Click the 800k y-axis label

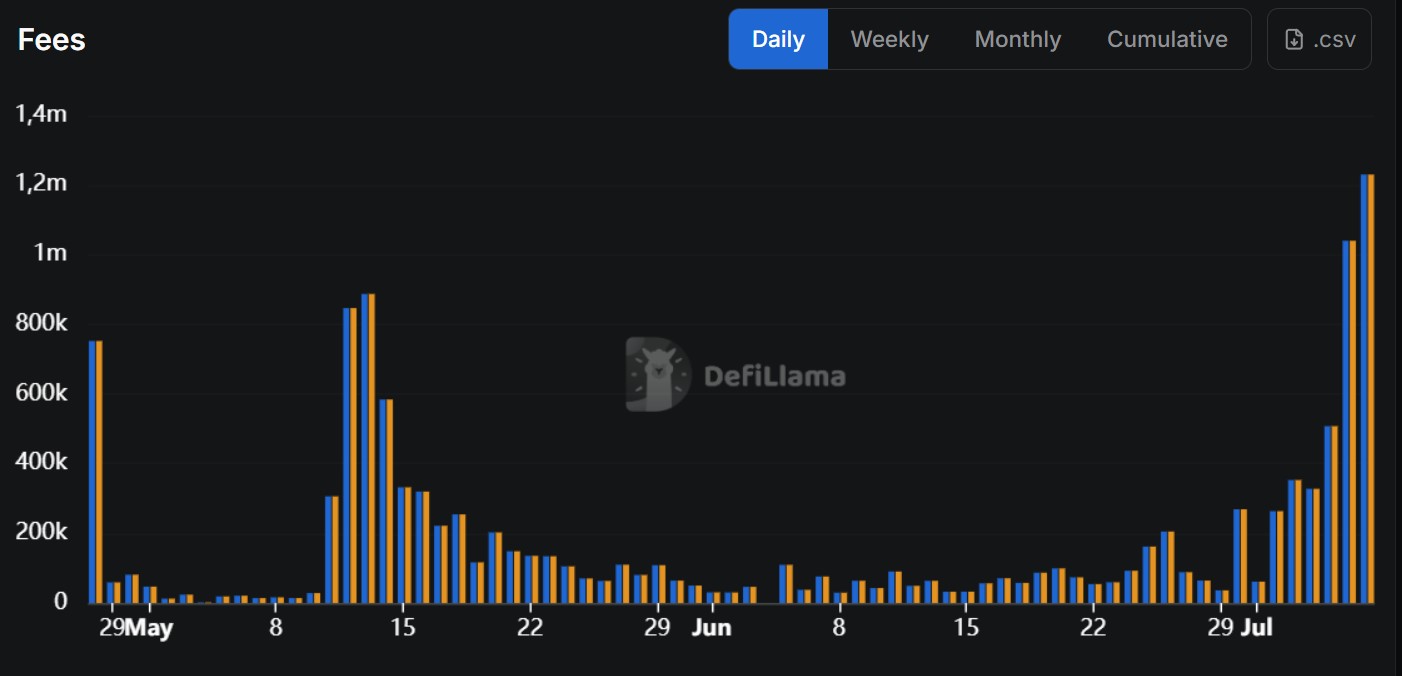(x=41, y=323)
